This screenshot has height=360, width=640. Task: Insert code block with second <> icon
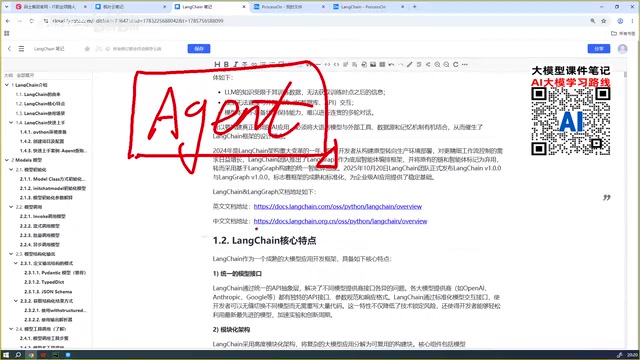[x=336, y=64]
